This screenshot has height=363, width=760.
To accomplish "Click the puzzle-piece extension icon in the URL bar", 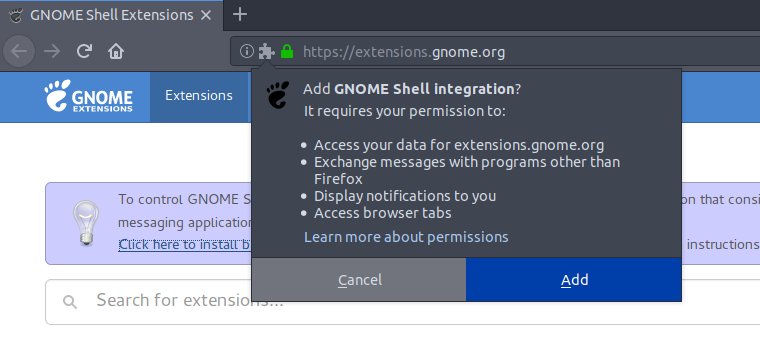I will [266, 51].
